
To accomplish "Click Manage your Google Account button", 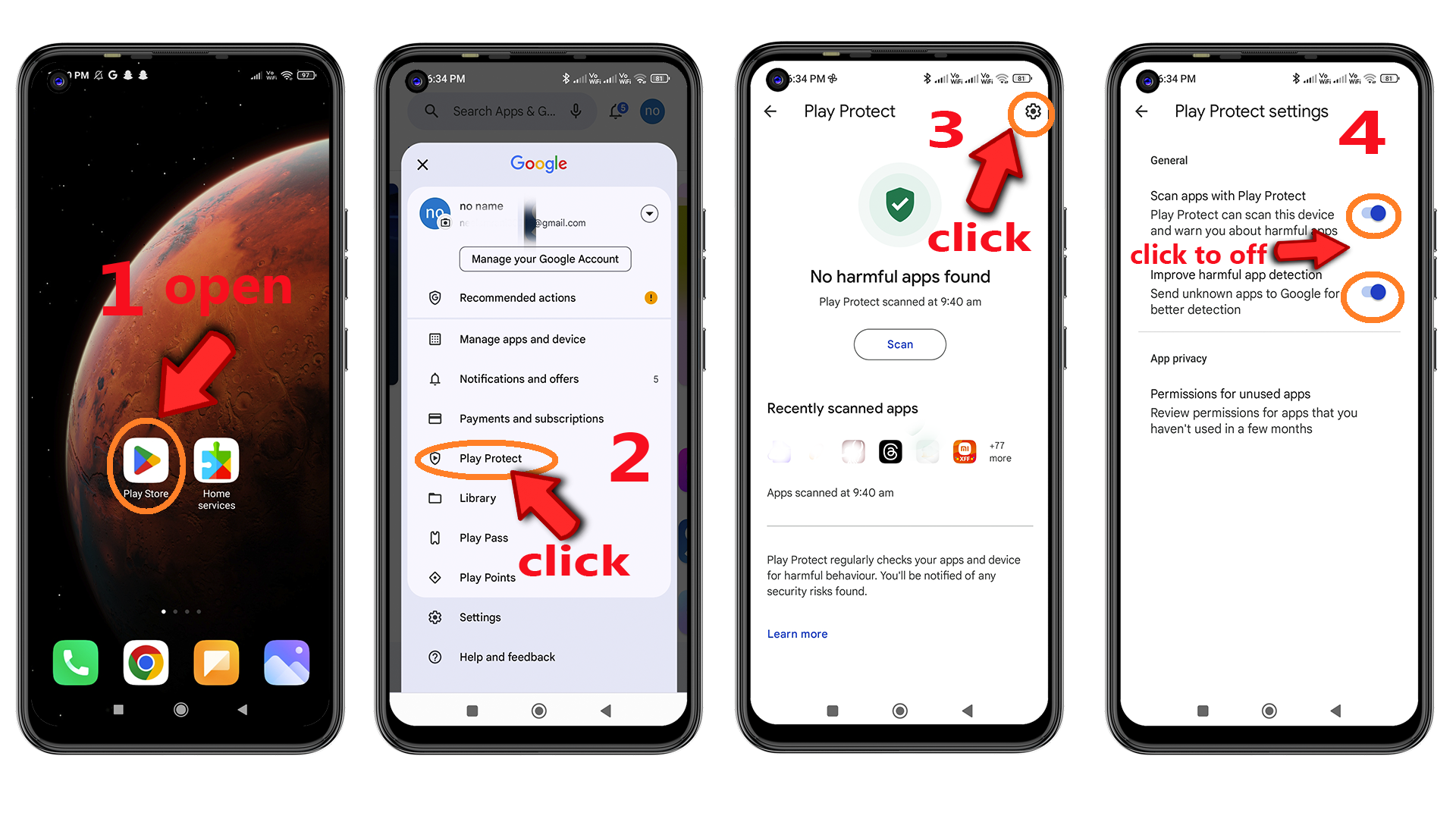I will click(545, 257).
